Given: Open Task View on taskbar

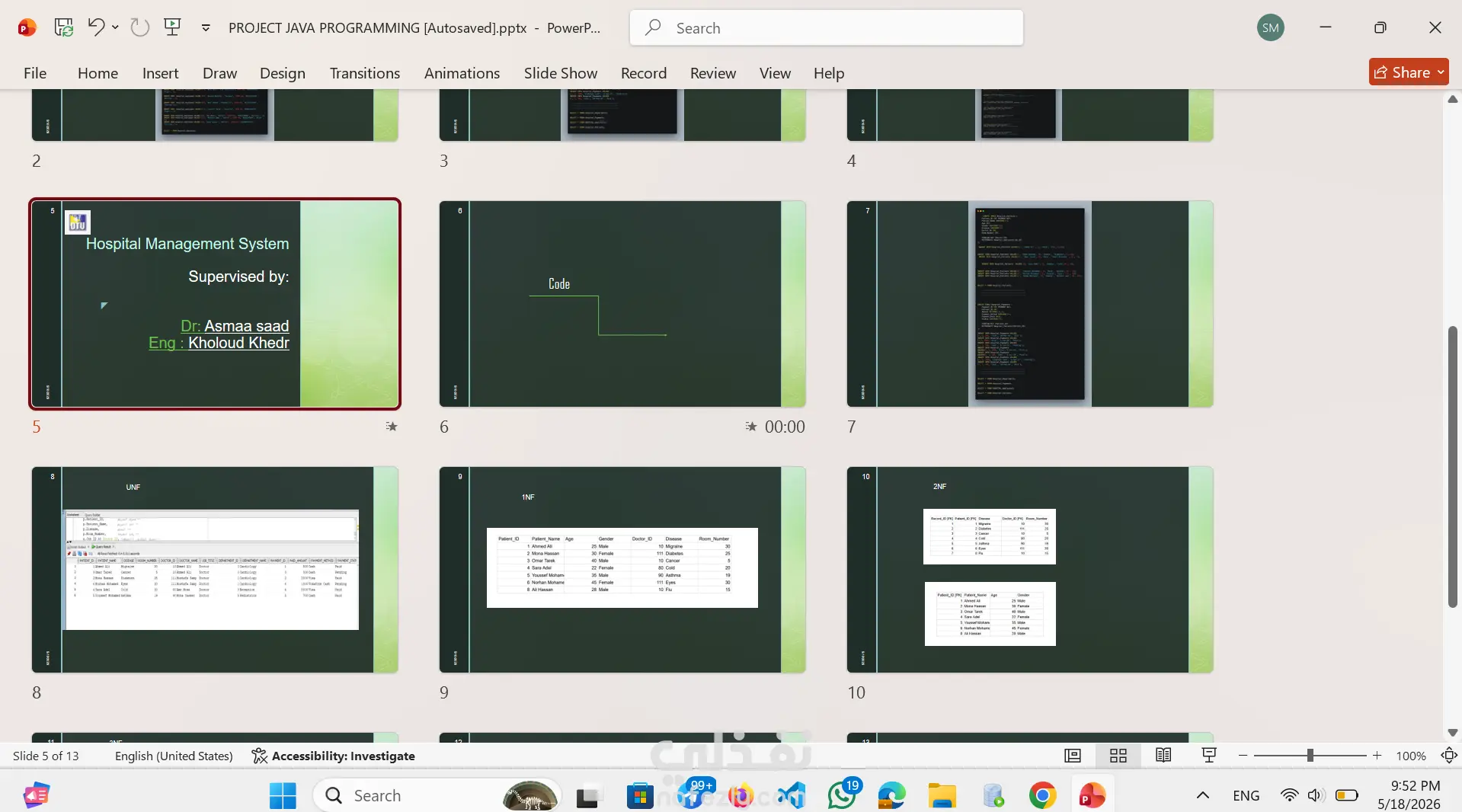Looking at the screenshot, I should 589,796.
